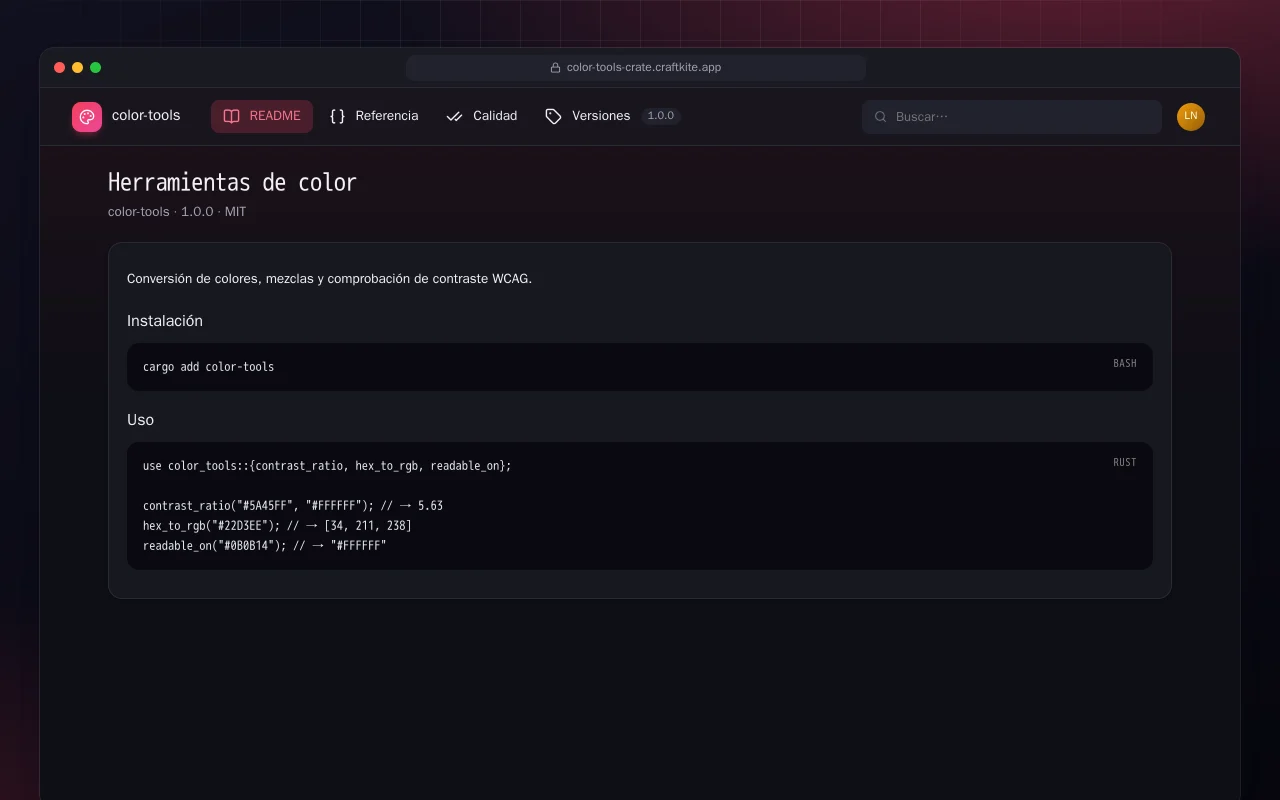Click the readable_on code line
The width and height of the screenshot is (1280, 800).
[265, 546]
